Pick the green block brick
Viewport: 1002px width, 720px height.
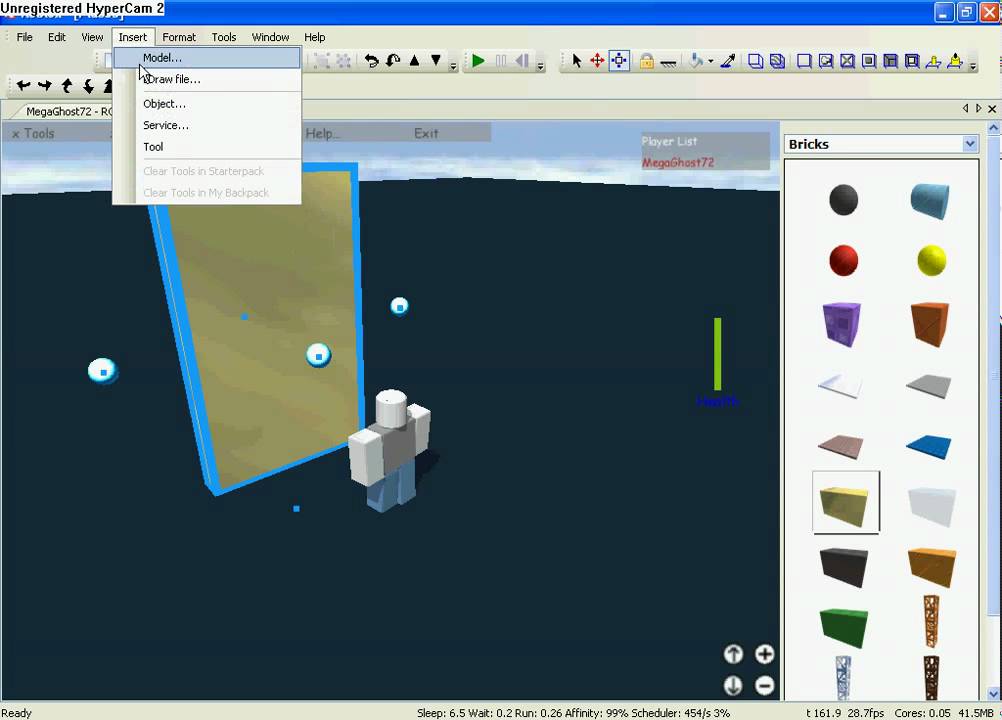point(844,627)
